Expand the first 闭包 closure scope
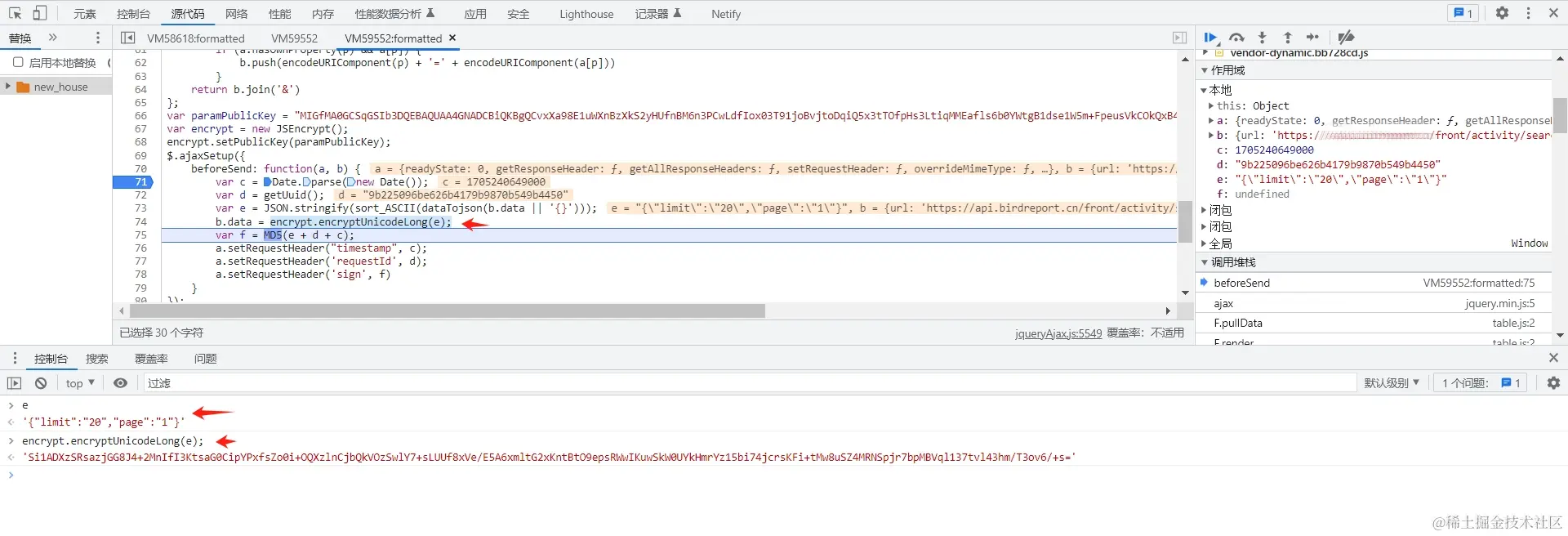 coord(1204,210)
